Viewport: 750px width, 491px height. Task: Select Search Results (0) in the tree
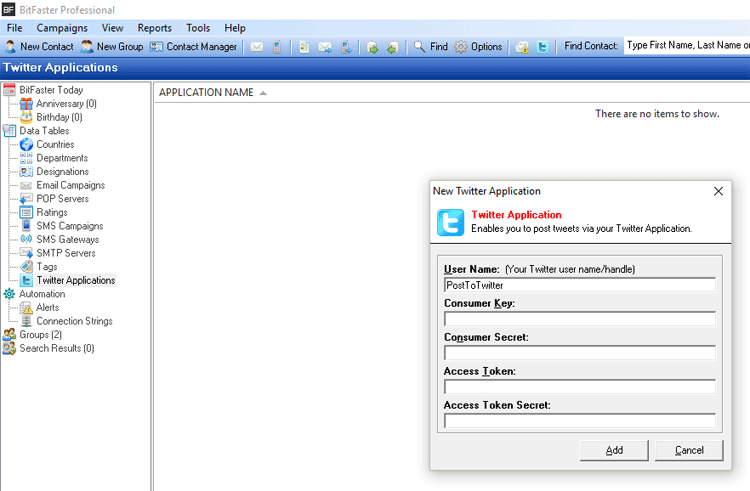[57, 349]
